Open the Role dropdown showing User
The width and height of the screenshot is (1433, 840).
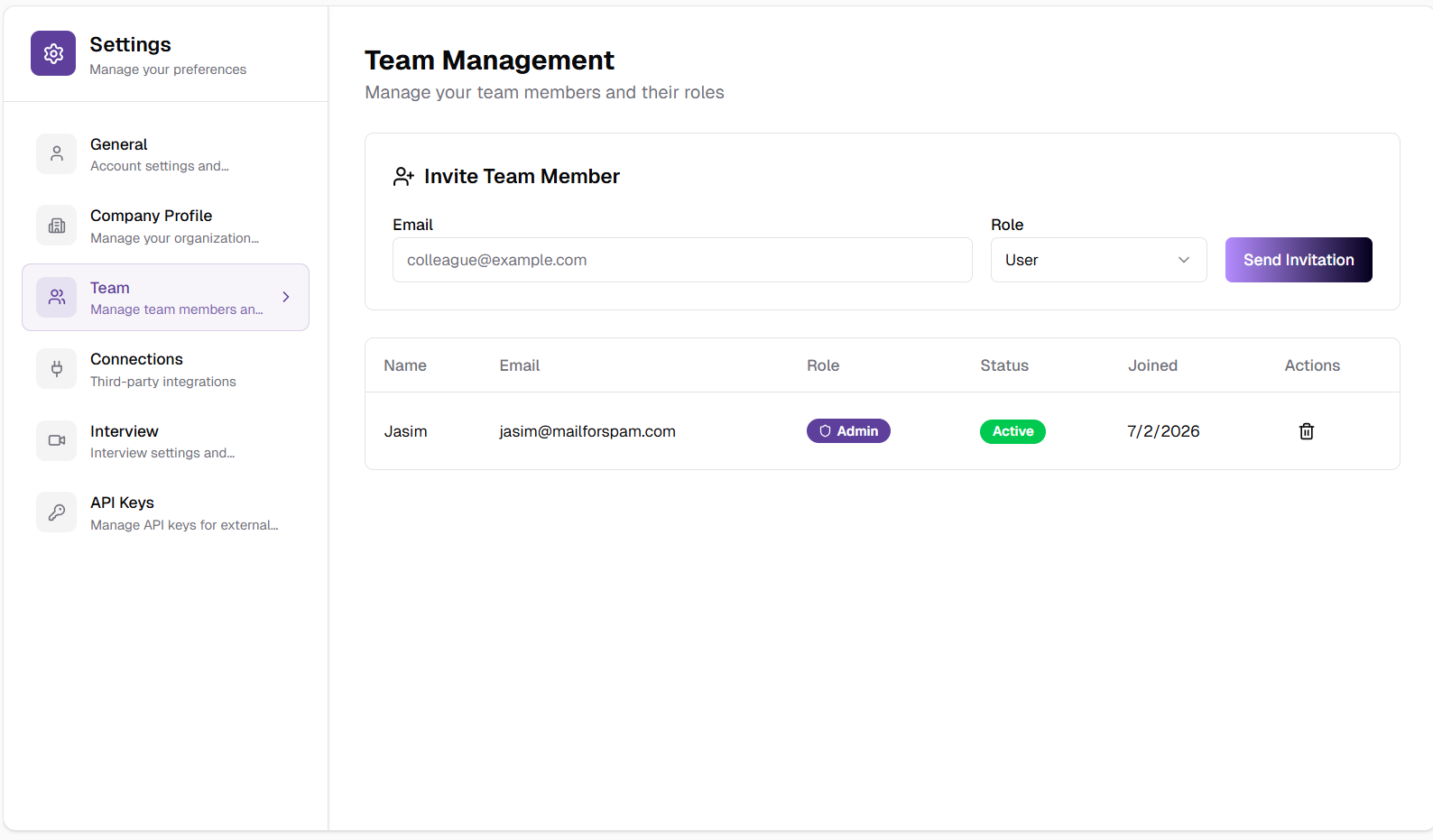[1097, 260]
